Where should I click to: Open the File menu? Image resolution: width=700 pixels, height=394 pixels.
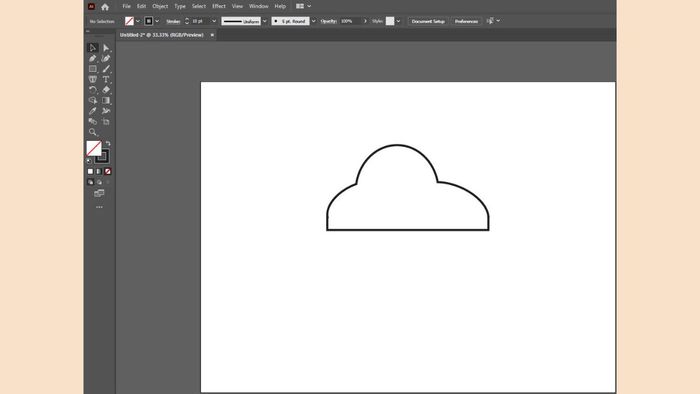(x=127, y=6)
